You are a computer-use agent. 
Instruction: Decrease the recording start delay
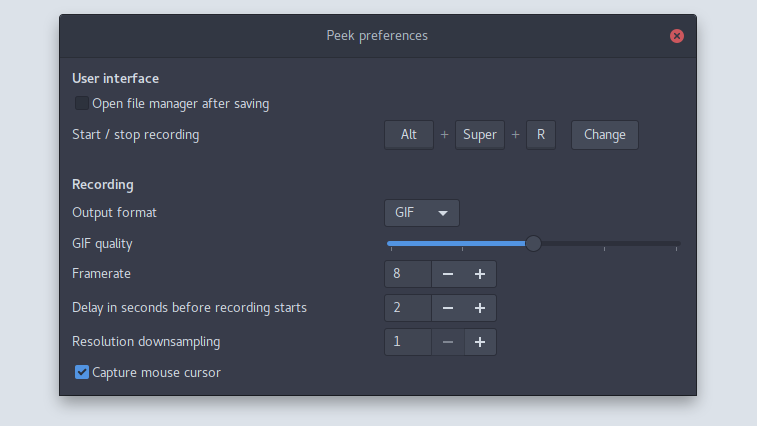coord(448,308)
